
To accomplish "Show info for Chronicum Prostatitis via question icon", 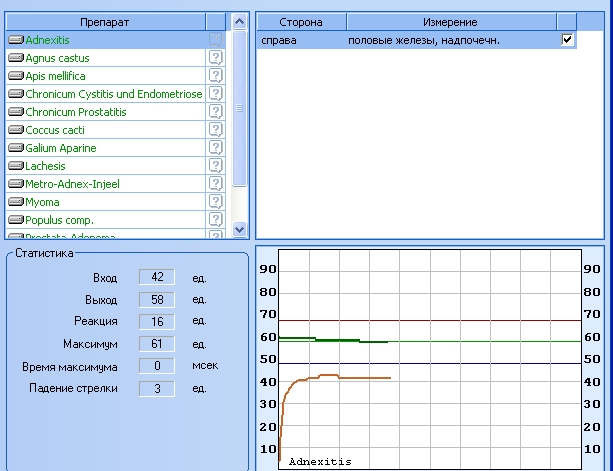I will [214, 112].
